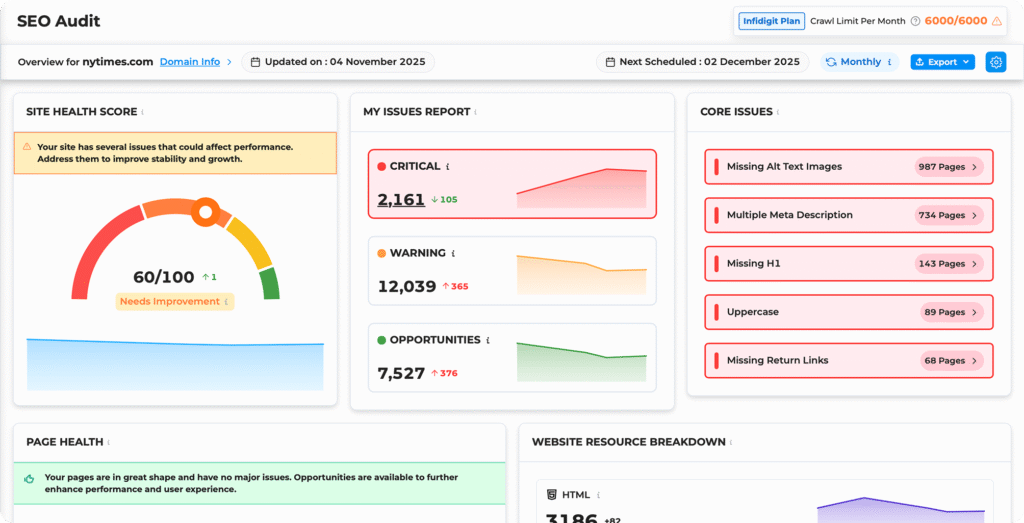Click info icon next to Core Issues
Image resolution: width=1024 pixels, height=523 pixels.
coord(777,112)
